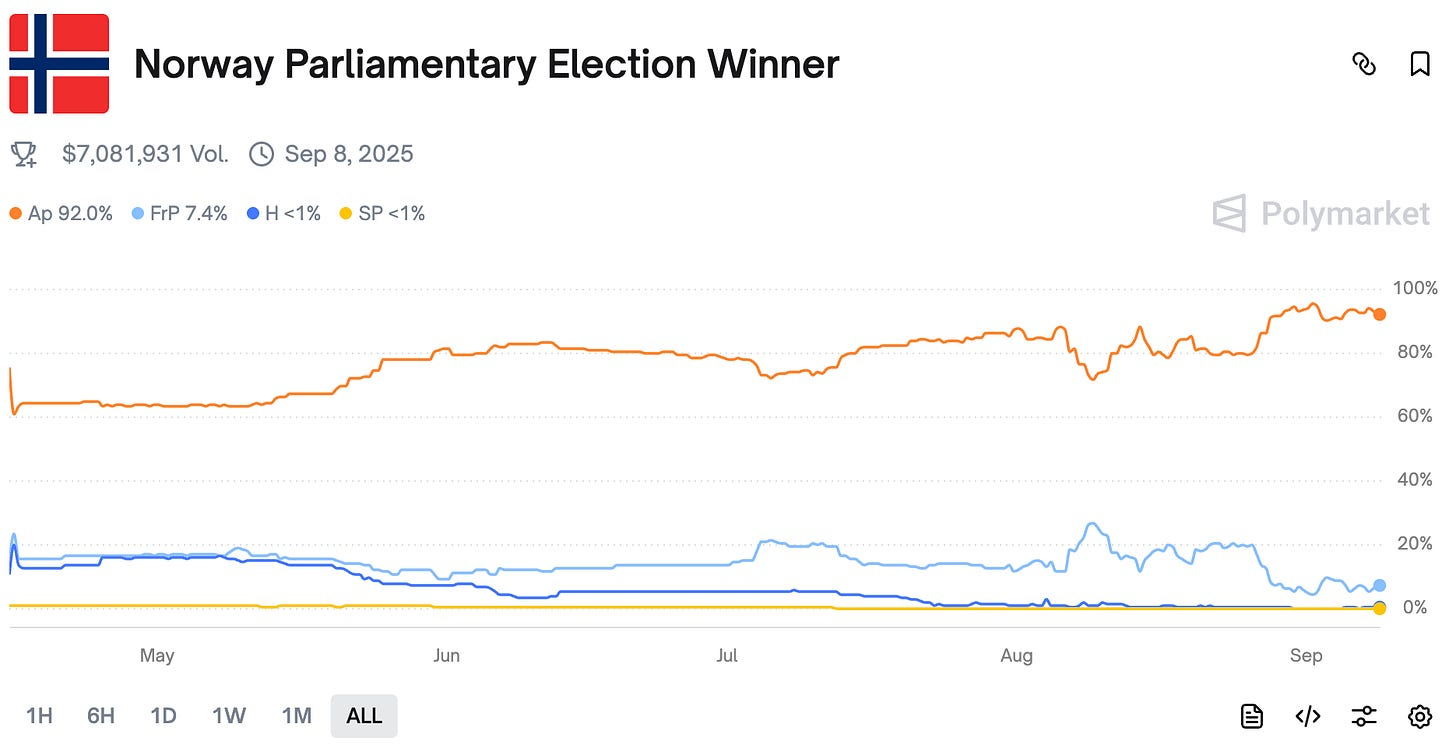Click the yellow SP legend color dot
1456x755 pixels.
346,213
